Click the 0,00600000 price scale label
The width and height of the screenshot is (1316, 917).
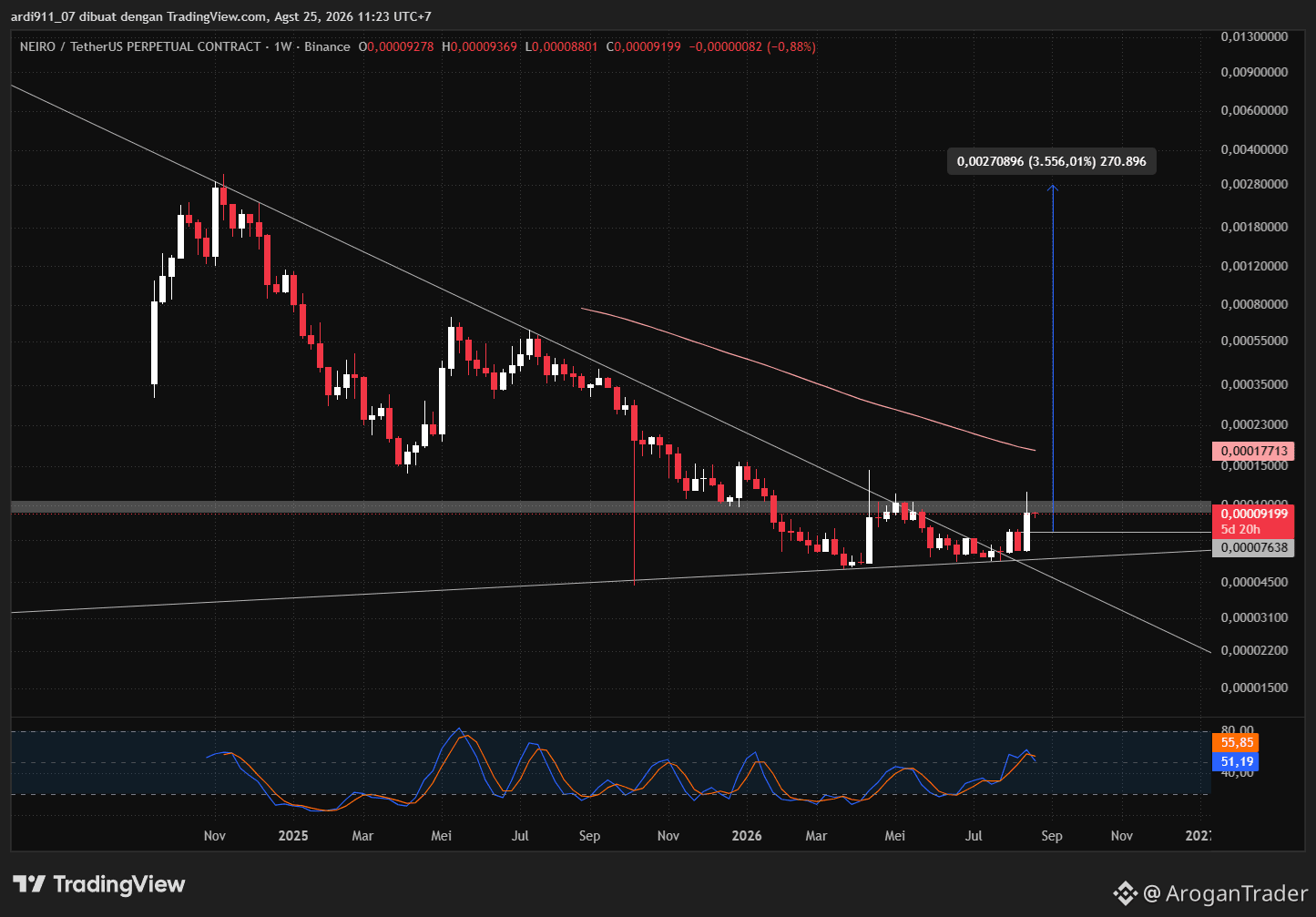click(1254, 110)
